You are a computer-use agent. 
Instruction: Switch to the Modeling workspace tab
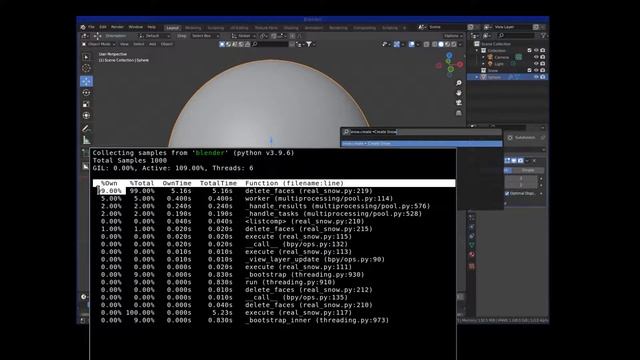pos(193,28)
